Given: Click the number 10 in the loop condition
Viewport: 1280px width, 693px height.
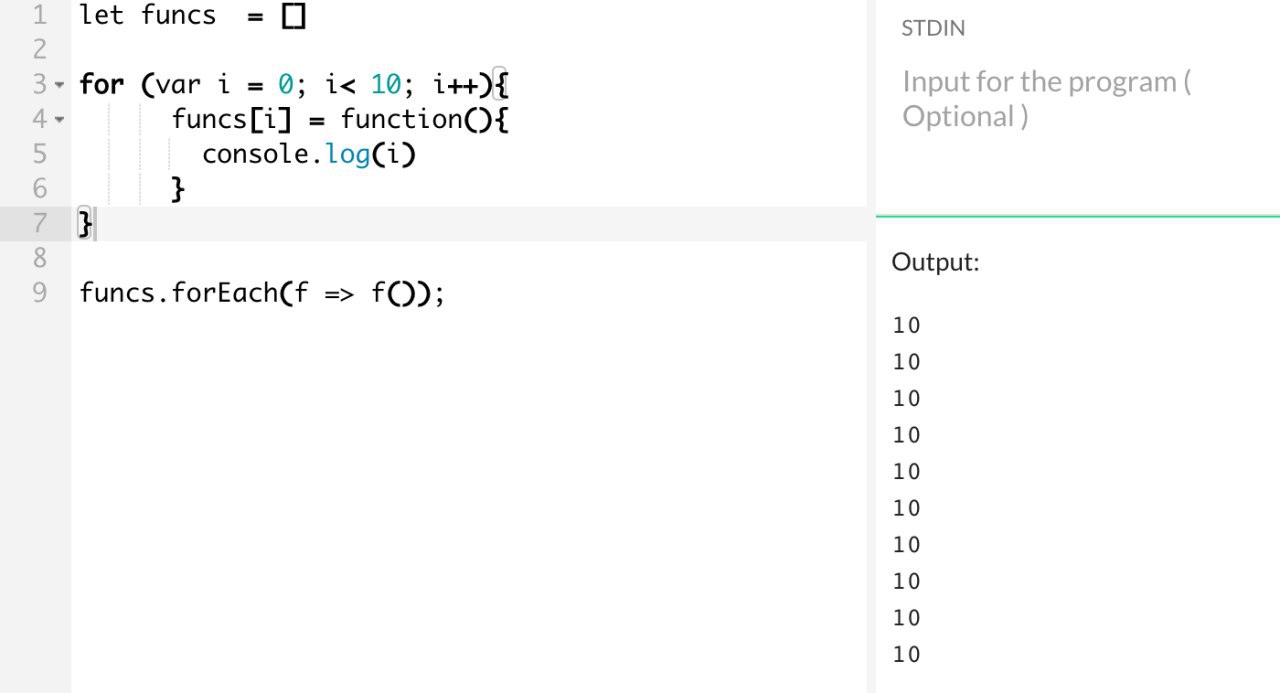Looking at the screenshot, I should [x=385, y=85].
